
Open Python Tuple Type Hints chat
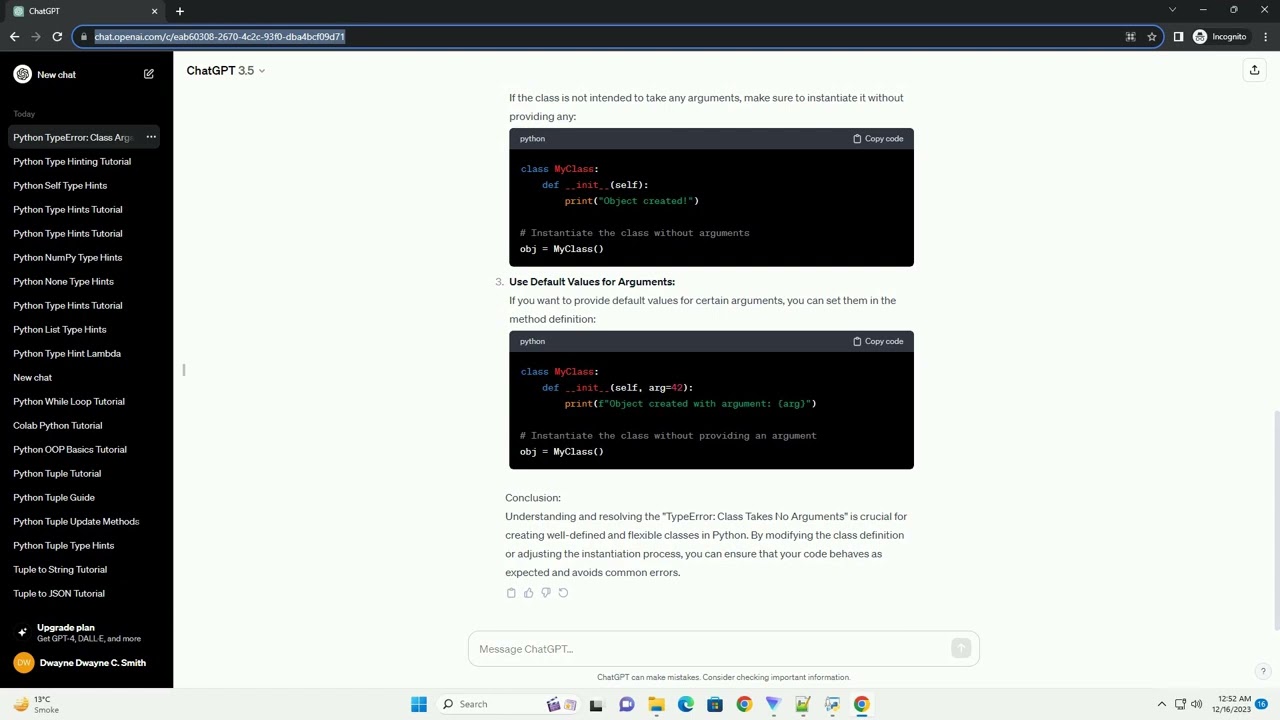pyautogui.click(x=64, y=545)
